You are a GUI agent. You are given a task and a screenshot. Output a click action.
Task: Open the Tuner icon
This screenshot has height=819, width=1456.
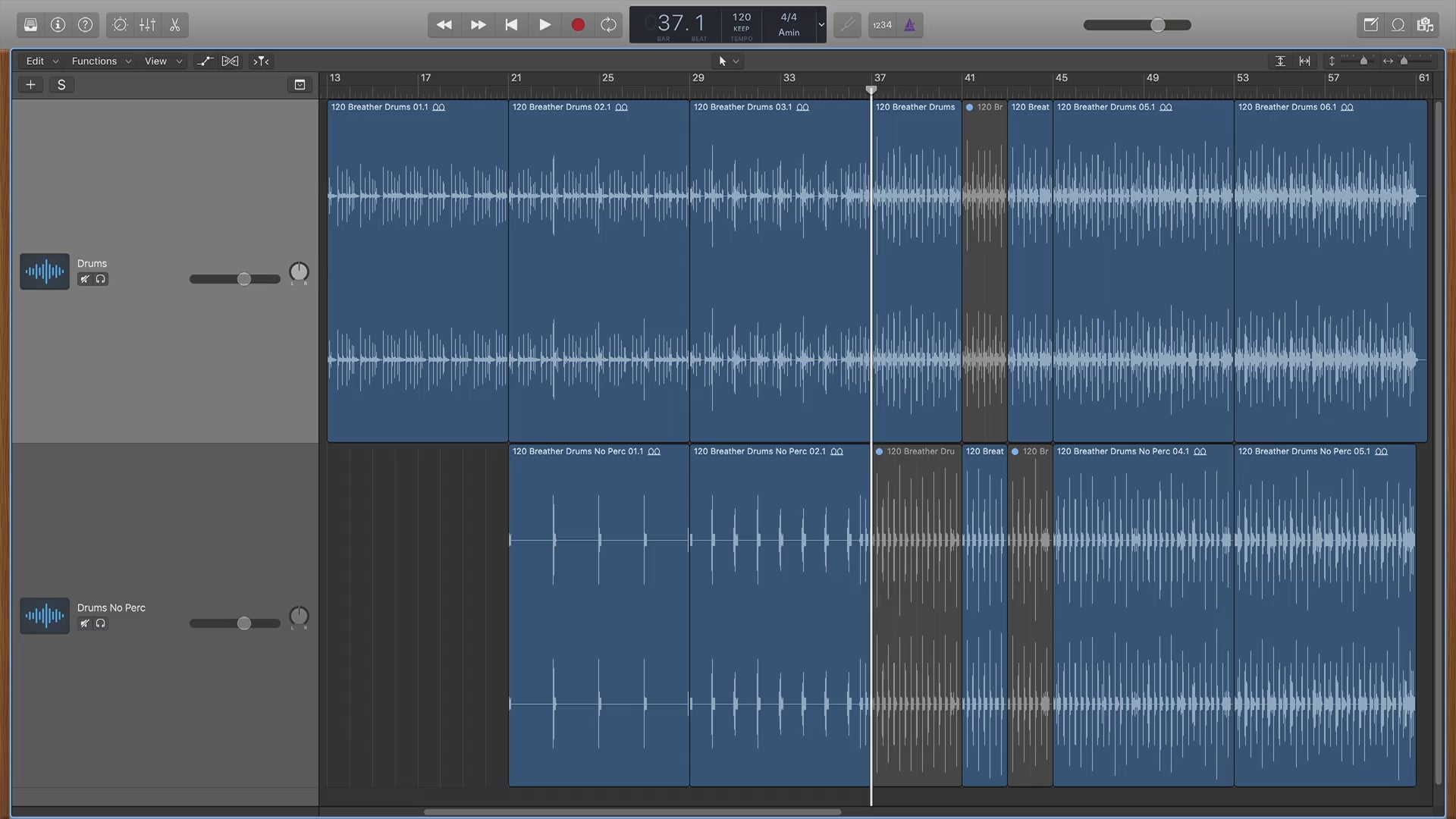pos(847,25)
